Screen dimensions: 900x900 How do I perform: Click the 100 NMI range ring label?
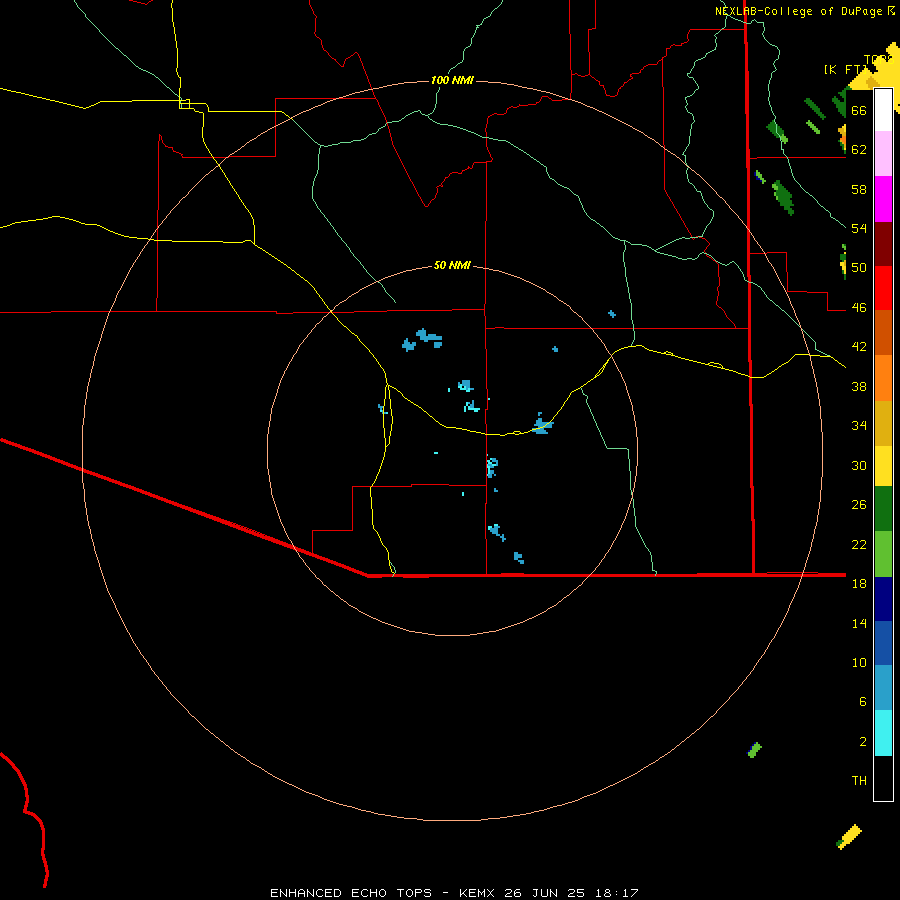coord(452,80)
